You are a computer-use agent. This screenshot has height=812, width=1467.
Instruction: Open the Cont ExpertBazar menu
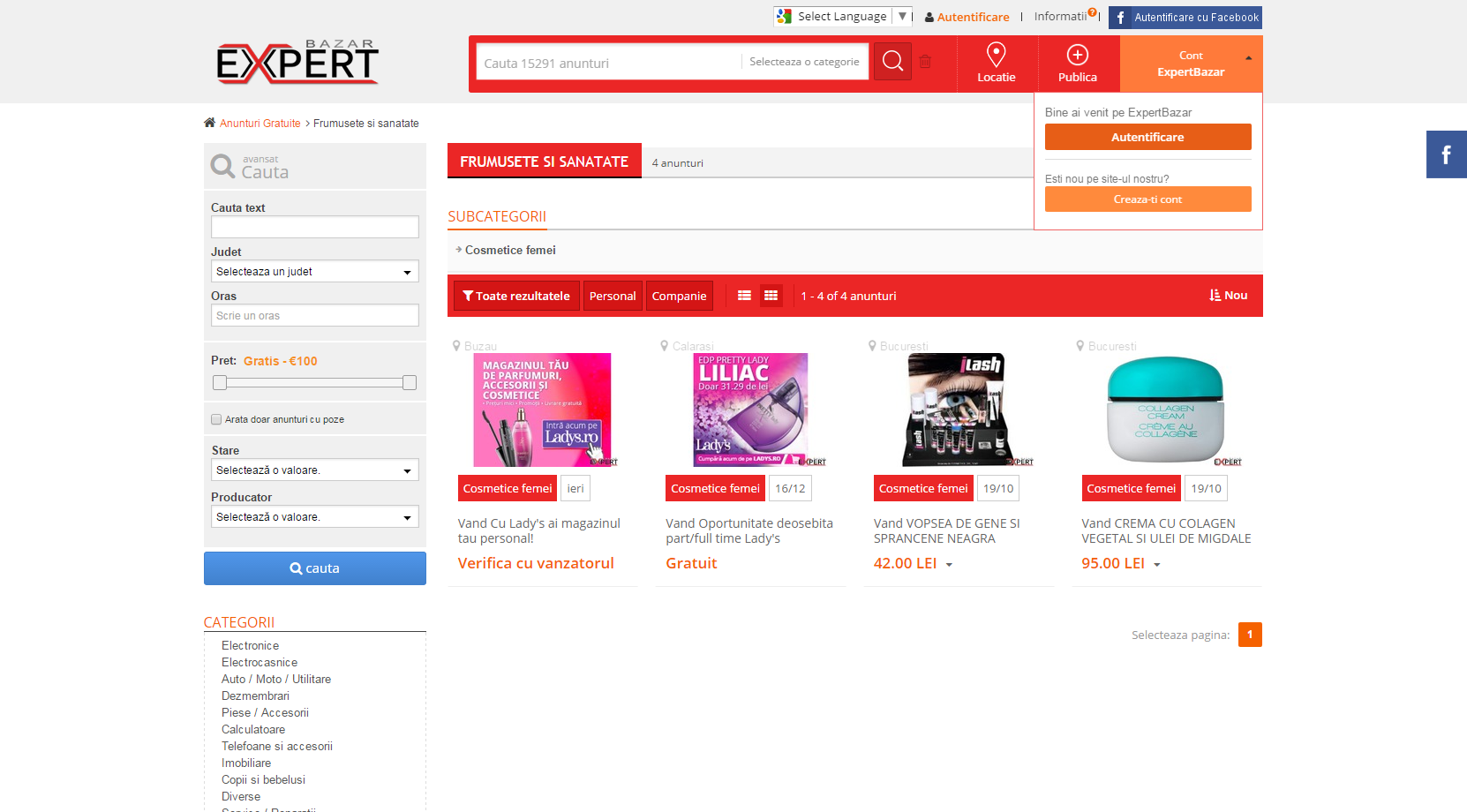tap(1191, 64)
